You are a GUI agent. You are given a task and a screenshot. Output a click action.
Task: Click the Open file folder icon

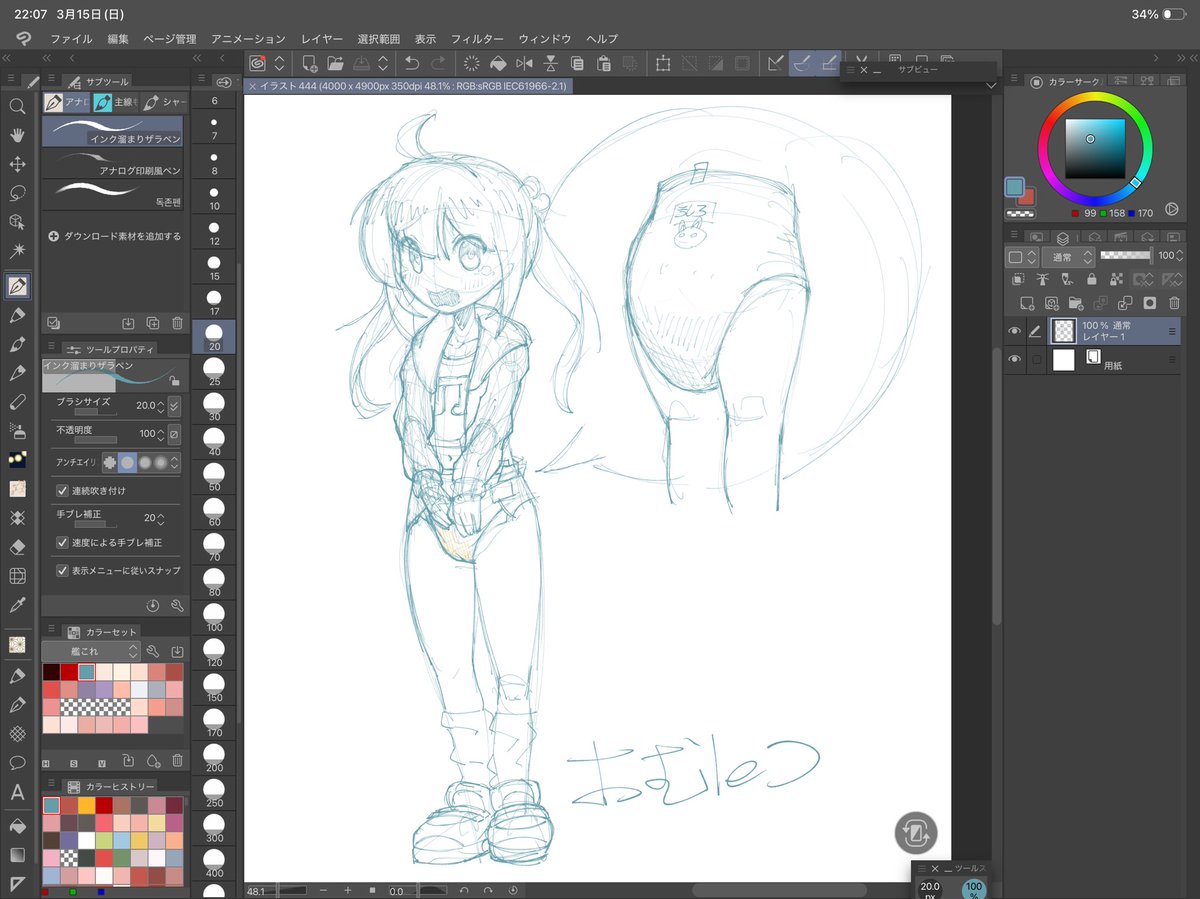(x=335, y=63)
